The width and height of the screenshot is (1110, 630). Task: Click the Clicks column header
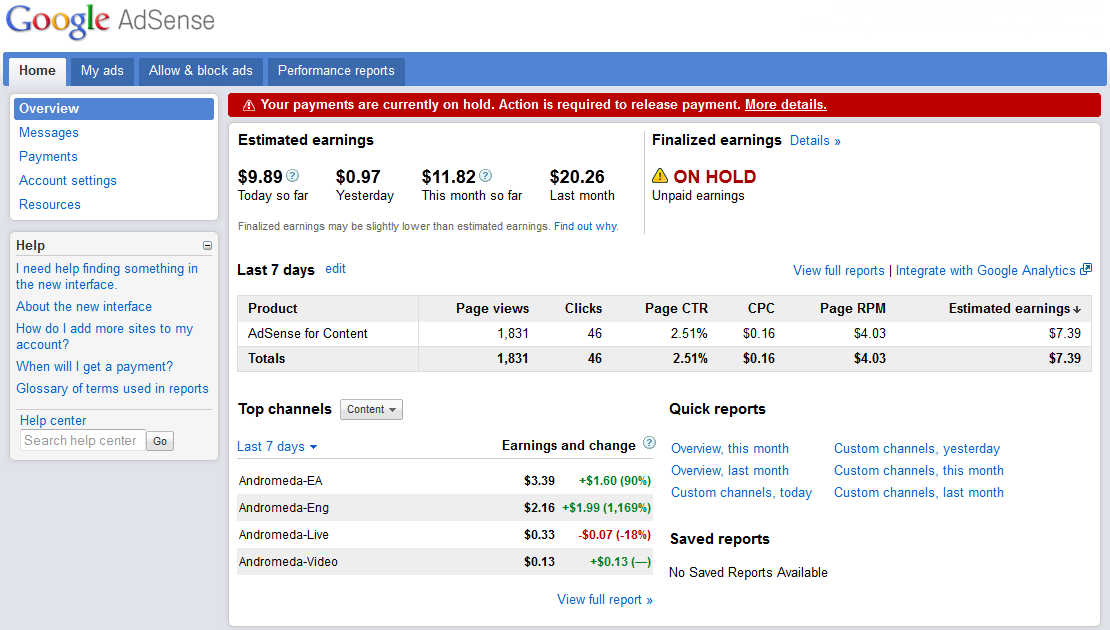click(583, 309)
